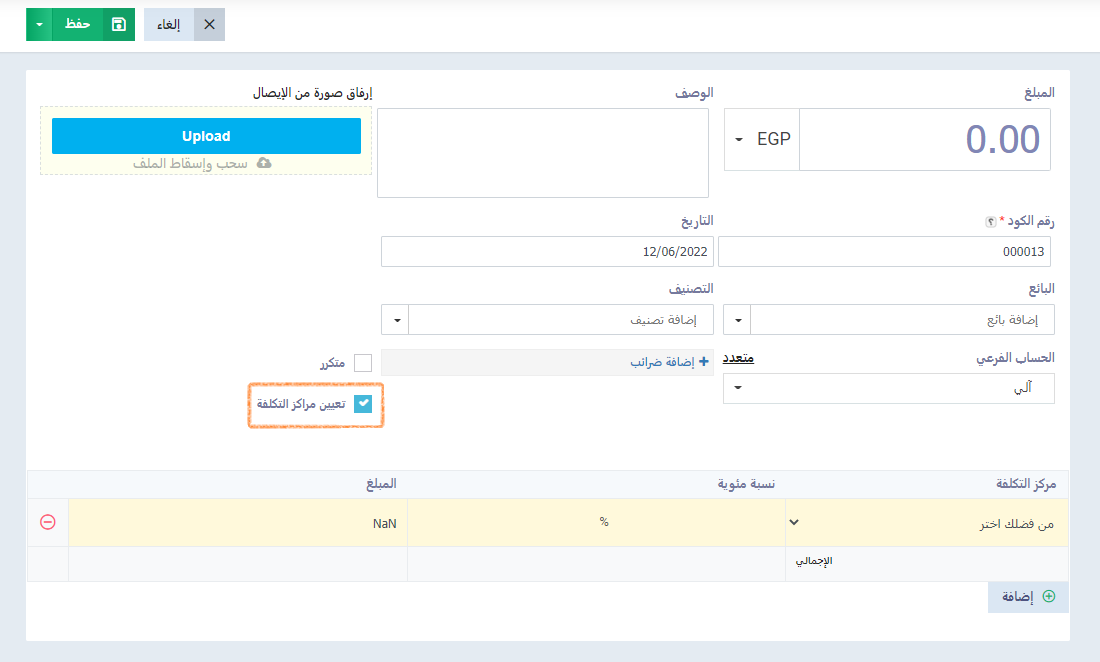Click the floppy disk save icon
This screenshot has height=662, width=1100.
[119, 25]
